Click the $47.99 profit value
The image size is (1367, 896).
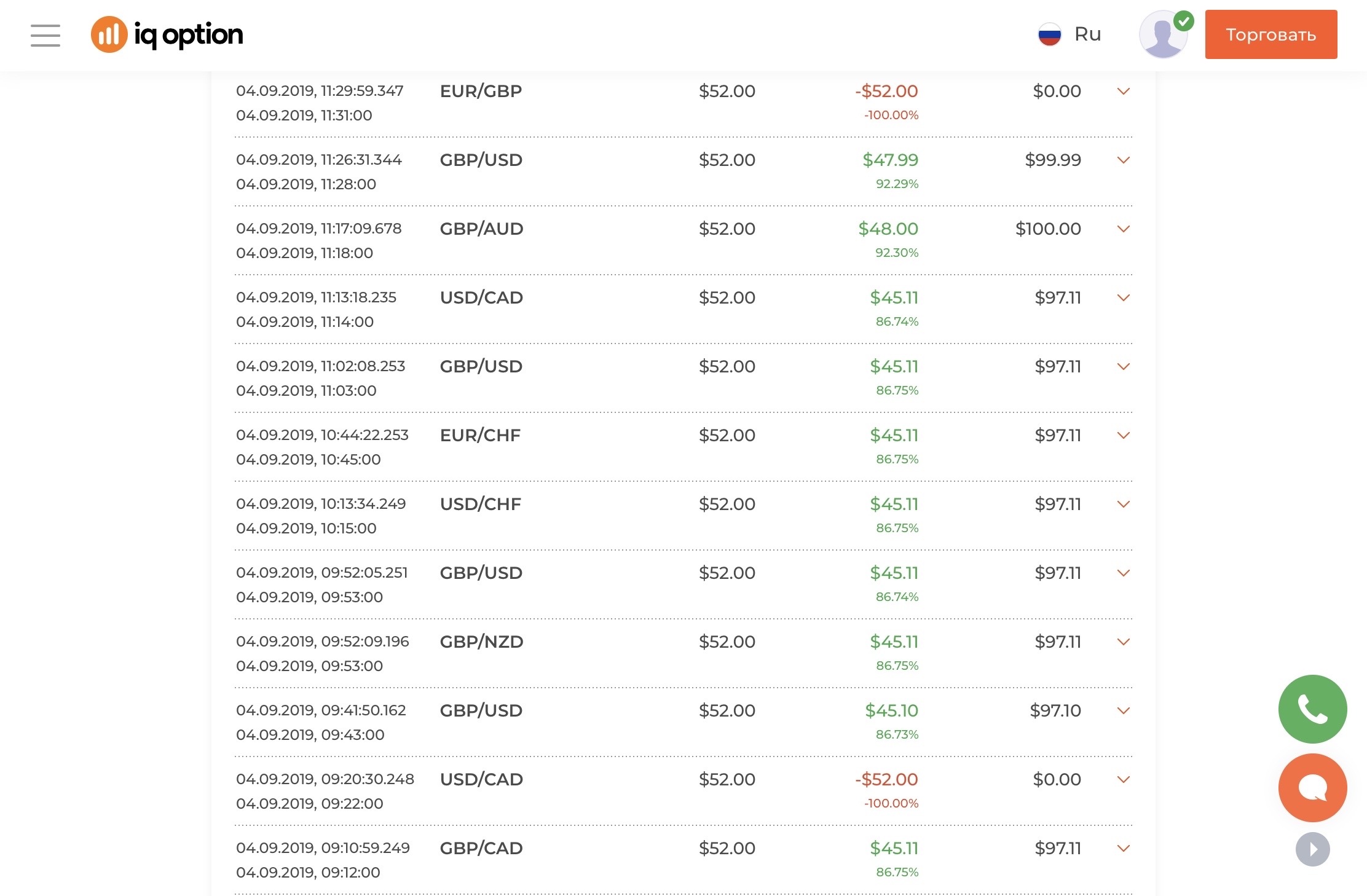889,160
